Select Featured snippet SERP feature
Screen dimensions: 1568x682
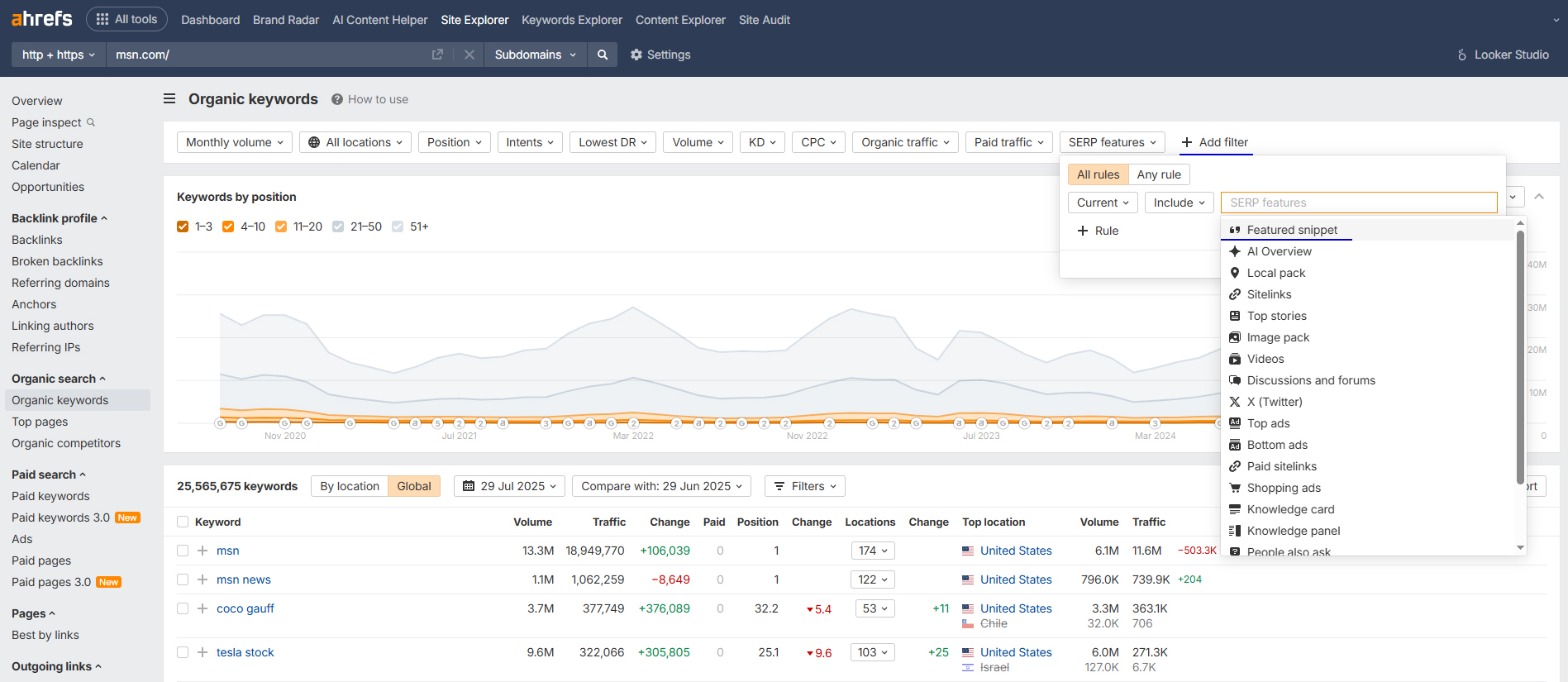click(x=1369, y=230)
